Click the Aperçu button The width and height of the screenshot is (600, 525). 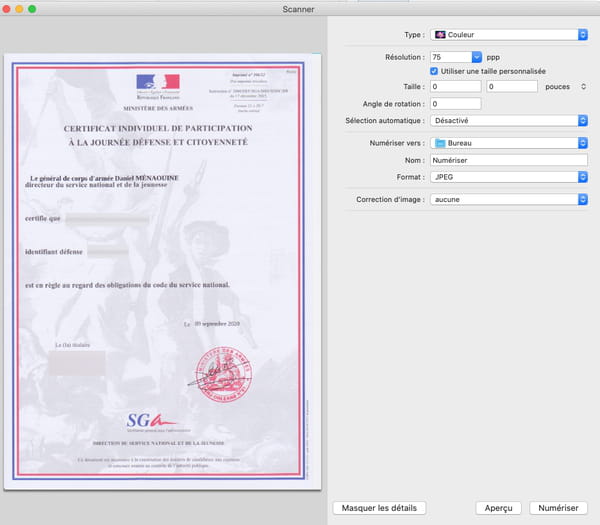(498, 508)
